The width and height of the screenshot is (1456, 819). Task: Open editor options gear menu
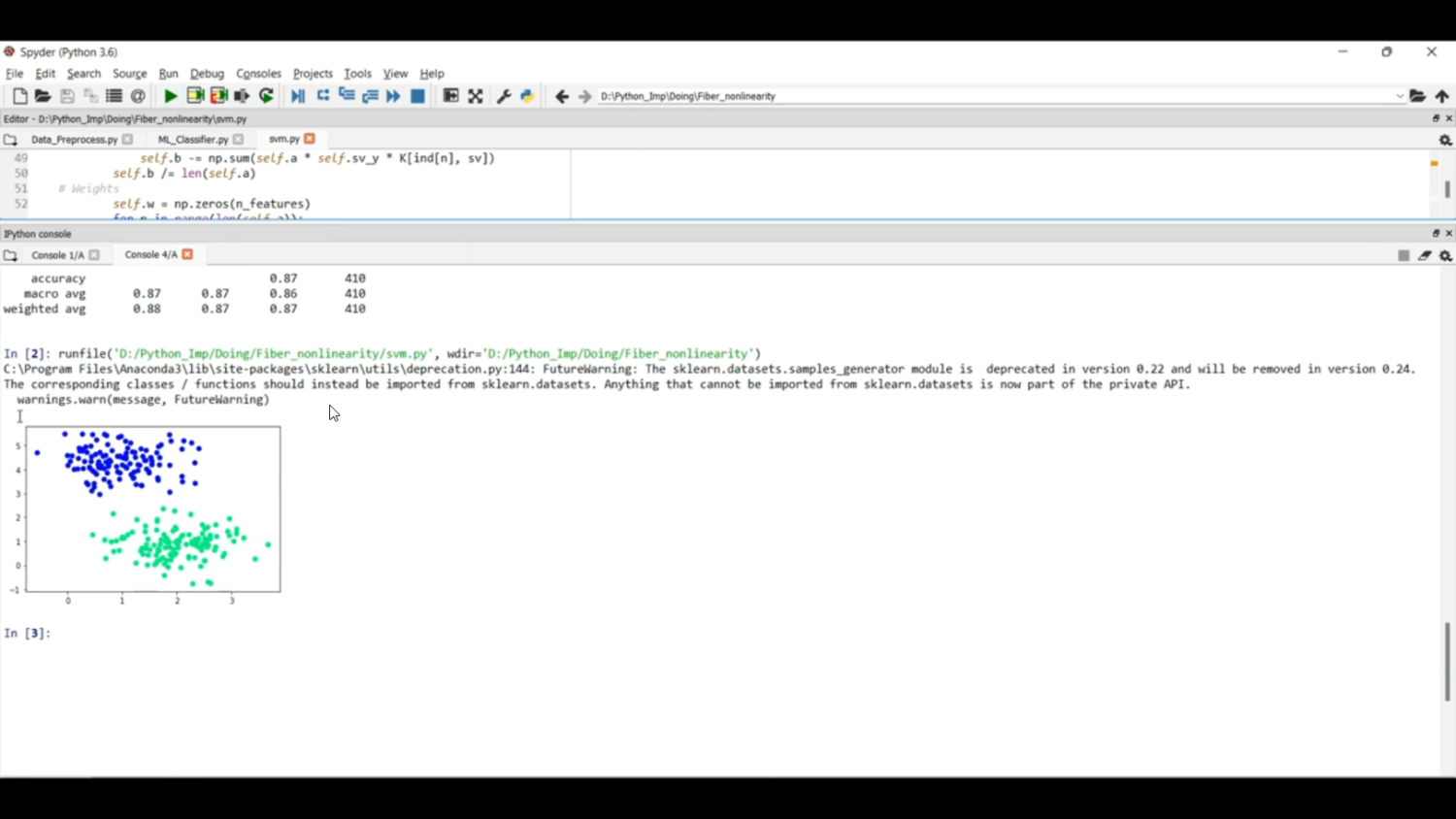coord(1445,140)
